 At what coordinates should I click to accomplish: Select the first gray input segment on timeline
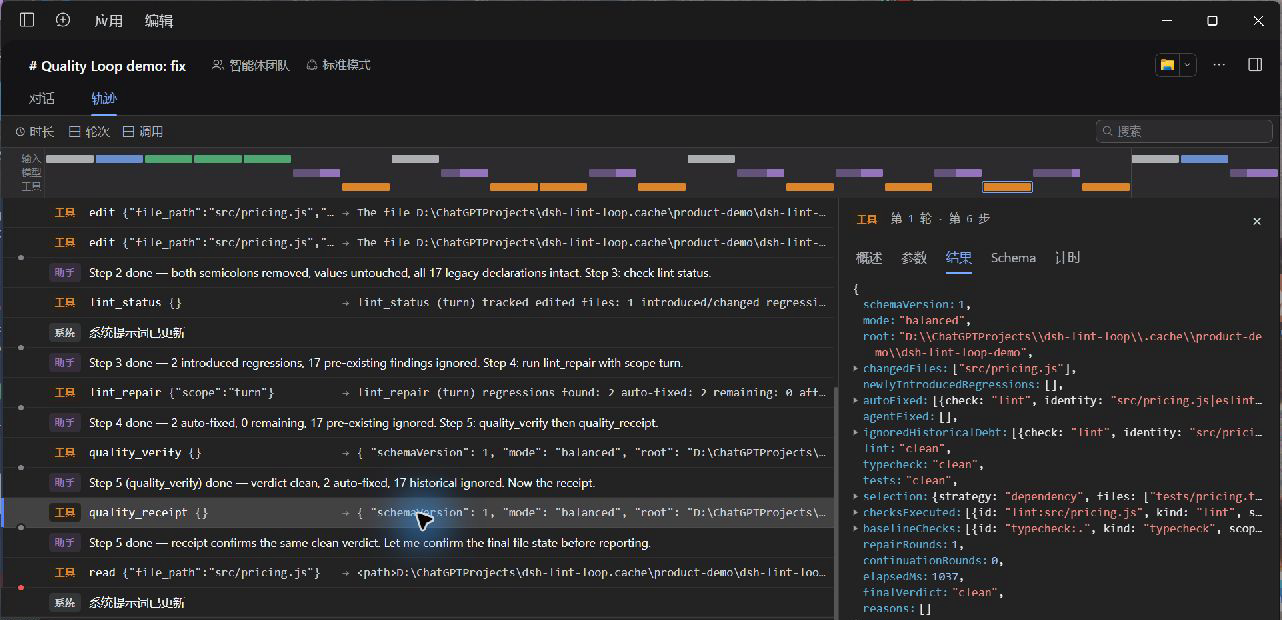(70, 159)
